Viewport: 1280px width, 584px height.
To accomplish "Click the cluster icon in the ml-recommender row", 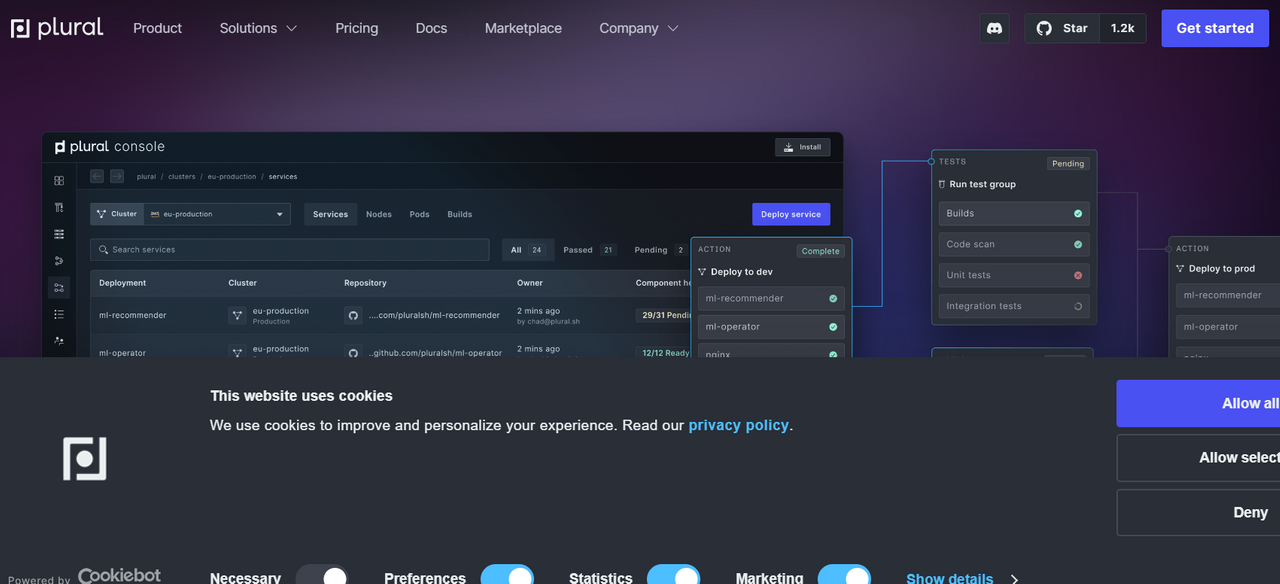I will coord(237,315).
